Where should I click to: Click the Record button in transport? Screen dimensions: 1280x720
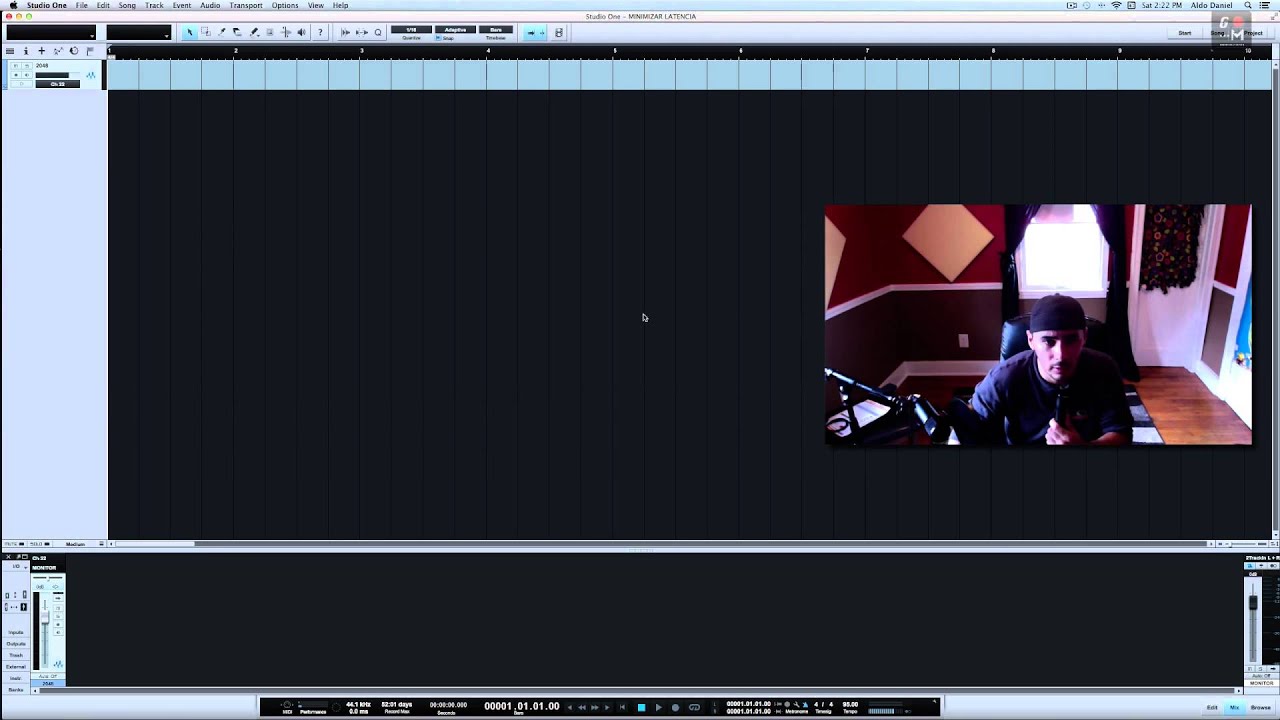click(x=675, y=707)
